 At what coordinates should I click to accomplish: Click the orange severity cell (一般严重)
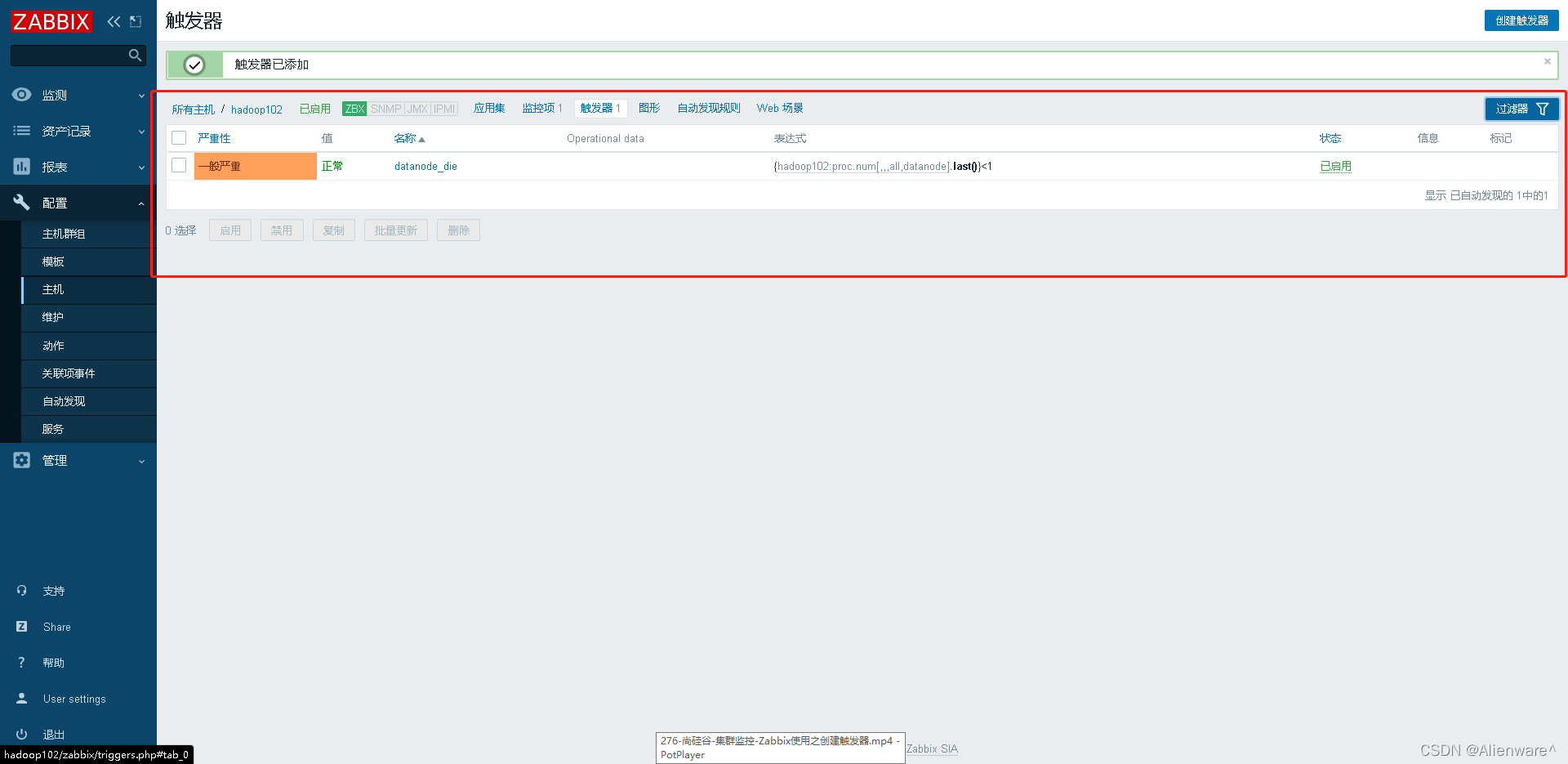pos(256,166)
